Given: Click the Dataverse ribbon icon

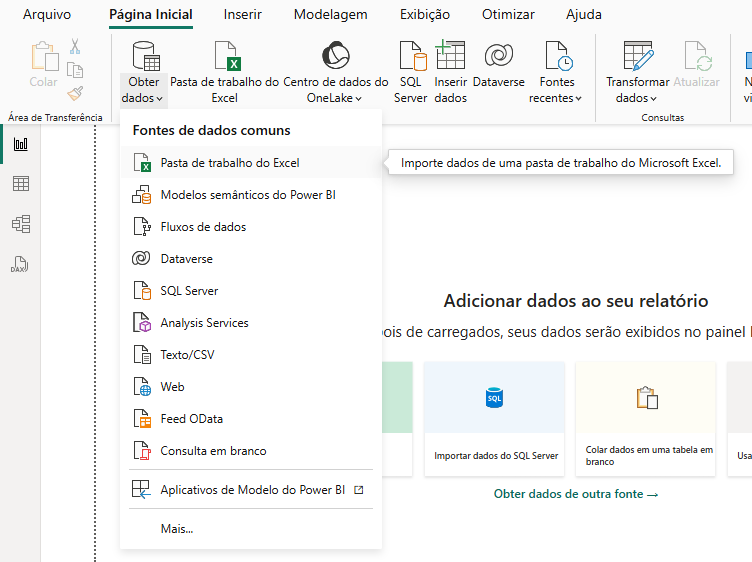Looking at the screenshot, I should [499, 55].
